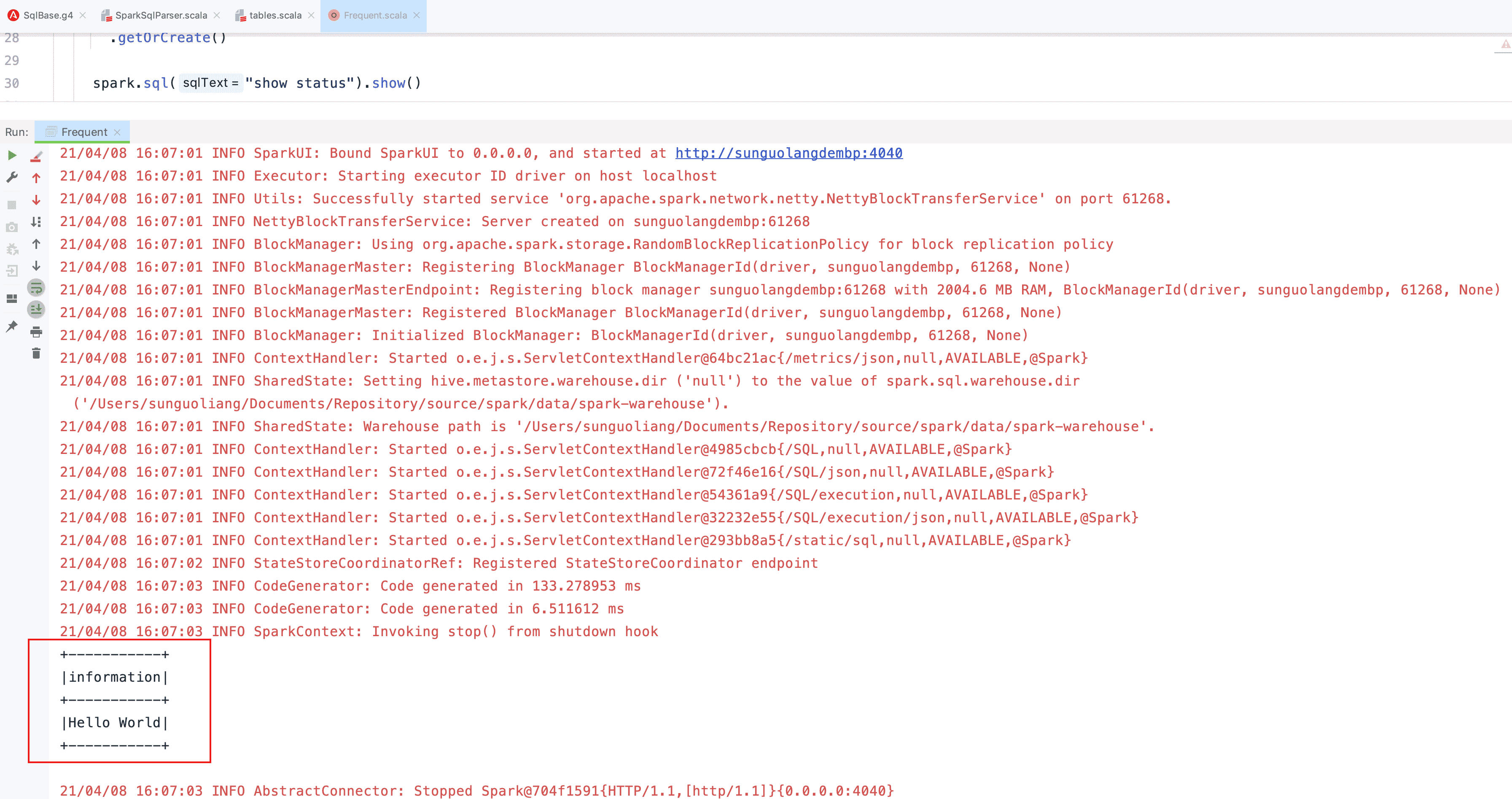Open the http://sunguolangdembp:4040 Spark UI link

click(789, 153)
